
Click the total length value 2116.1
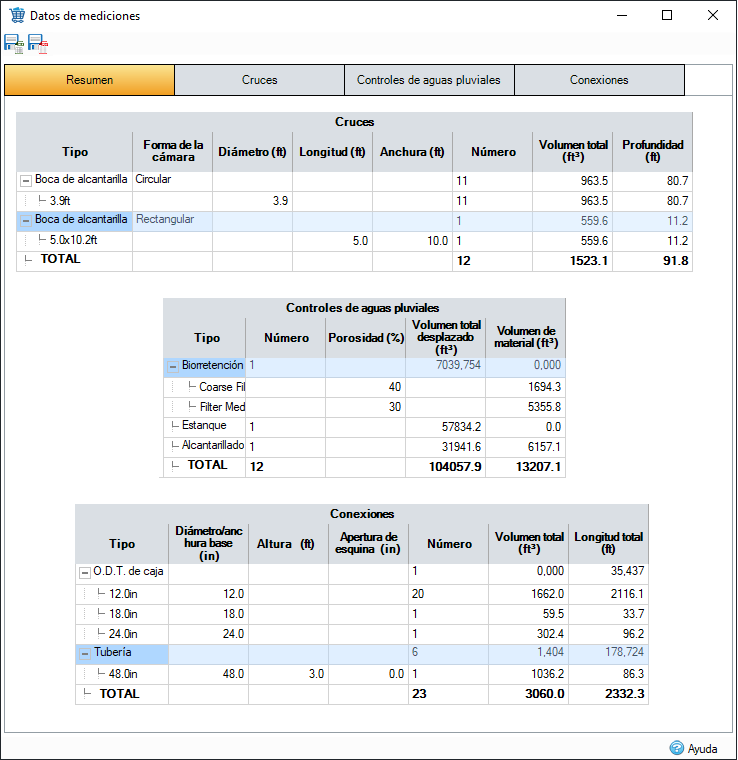click(609, 594)
